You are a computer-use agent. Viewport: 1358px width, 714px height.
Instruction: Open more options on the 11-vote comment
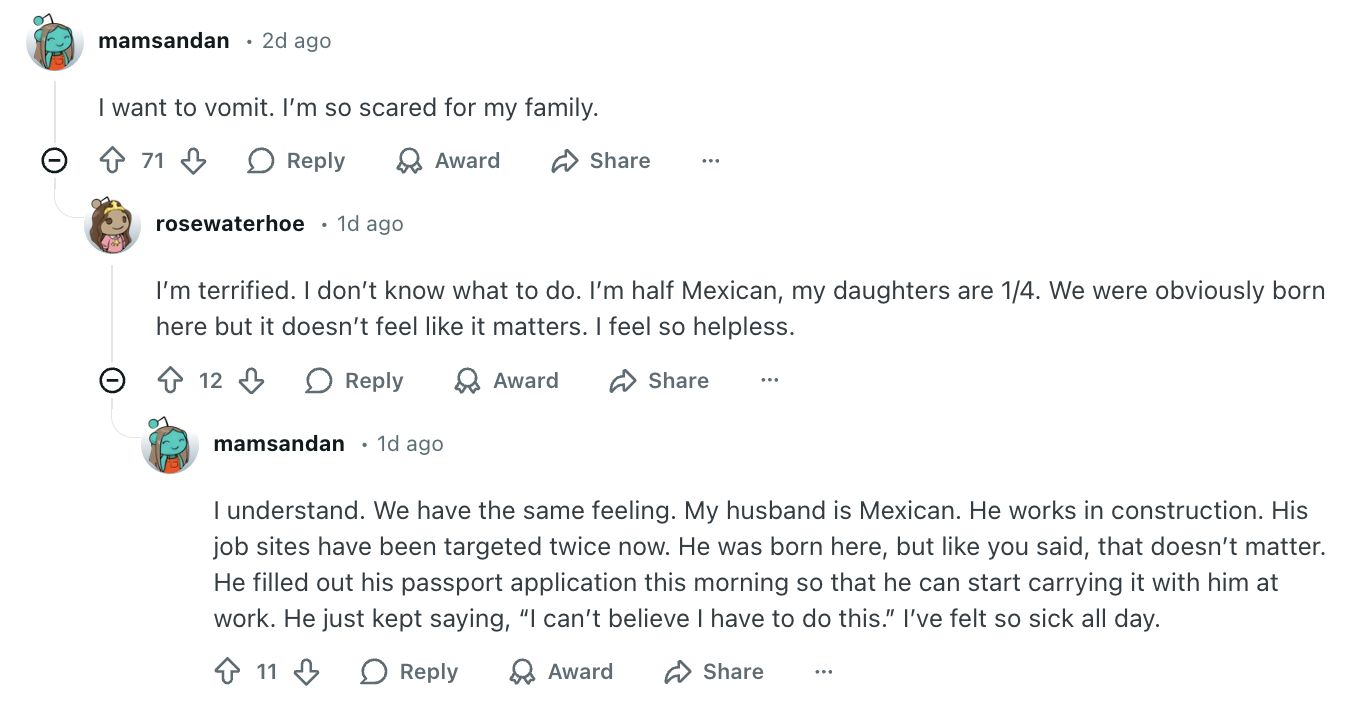pos(824,672)
